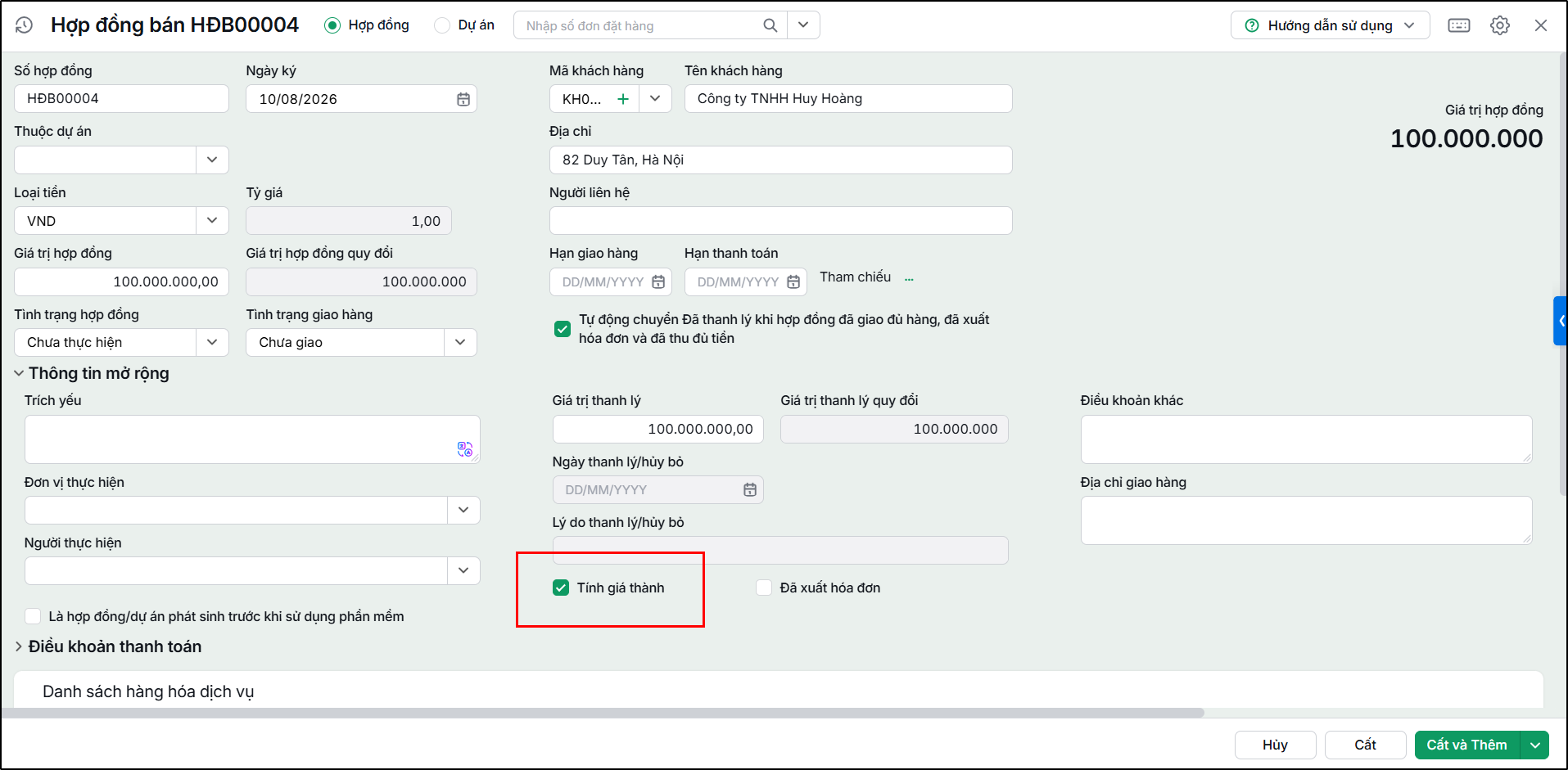Click the Cất button
Image resolution: width=1568 pixels, height=770 pixels.
[1365, 745]
